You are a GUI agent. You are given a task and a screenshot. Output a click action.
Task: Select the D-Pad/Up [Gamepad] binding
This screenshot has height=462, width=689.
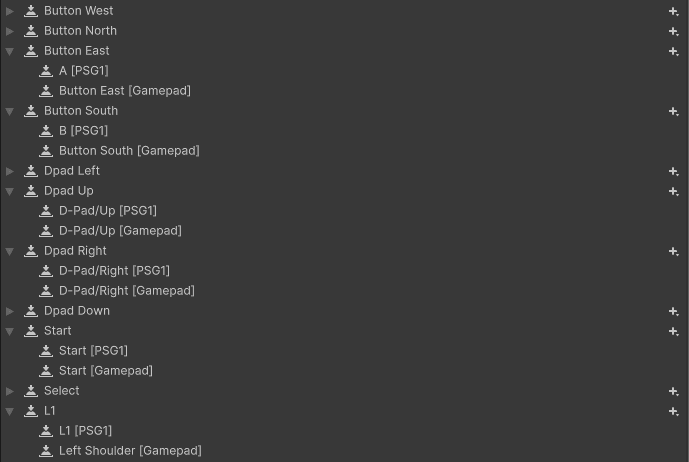tap(120, 231)
